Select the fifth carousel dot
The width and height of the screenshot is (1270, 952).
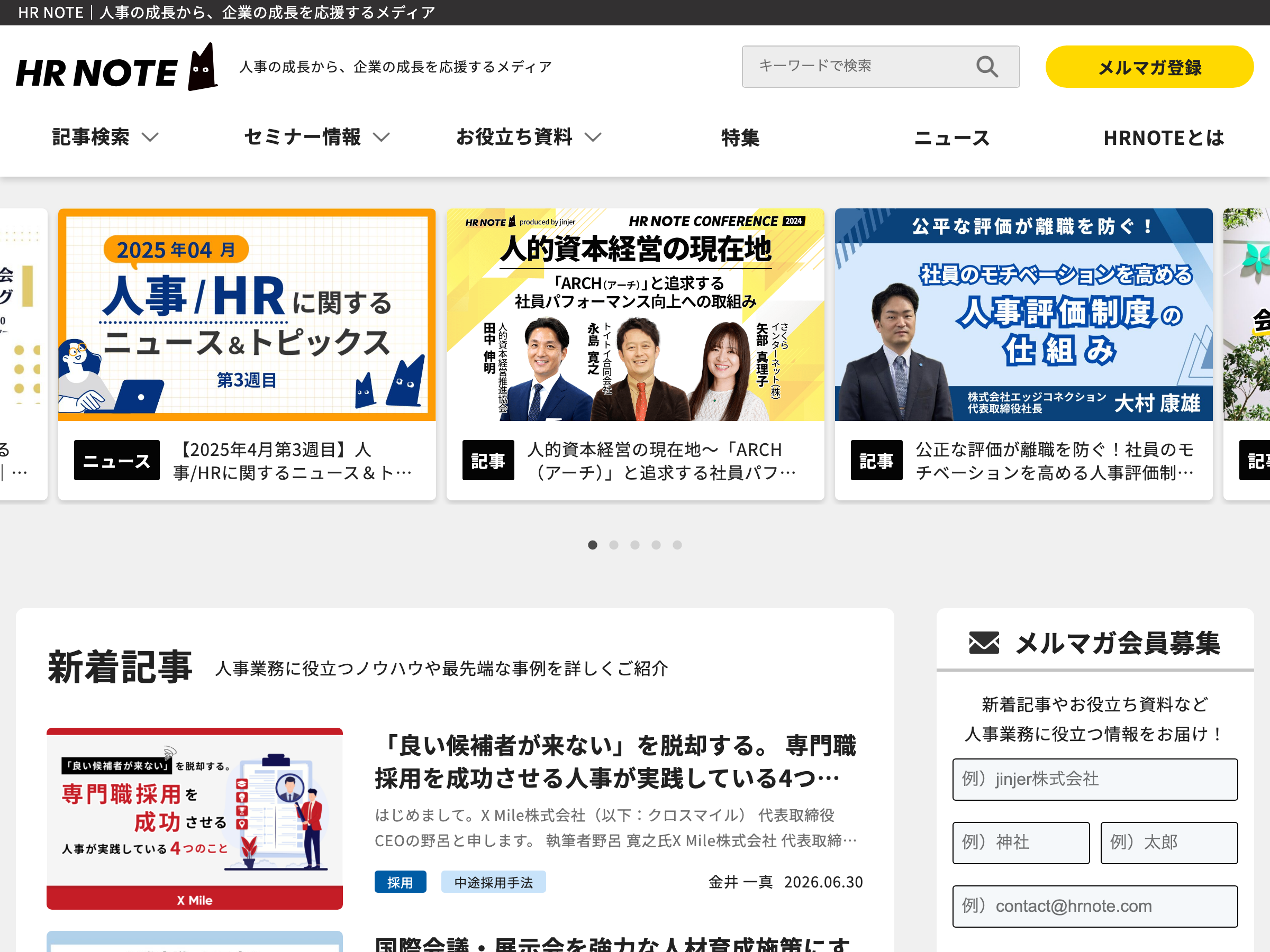tap(677, 545)
